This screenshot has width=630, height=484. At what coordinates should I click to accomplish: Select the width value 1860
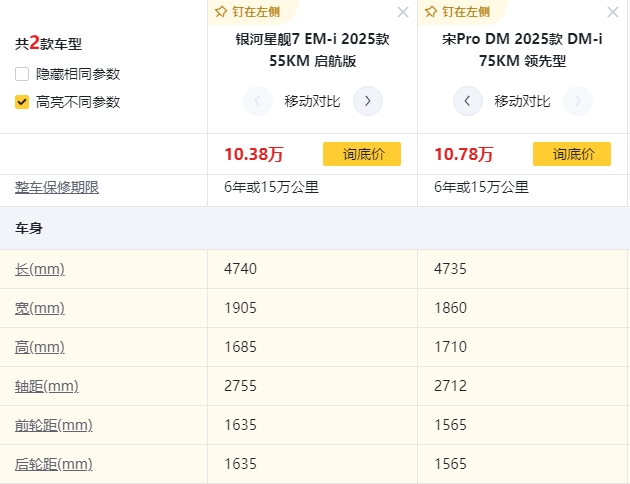(450, 308)
